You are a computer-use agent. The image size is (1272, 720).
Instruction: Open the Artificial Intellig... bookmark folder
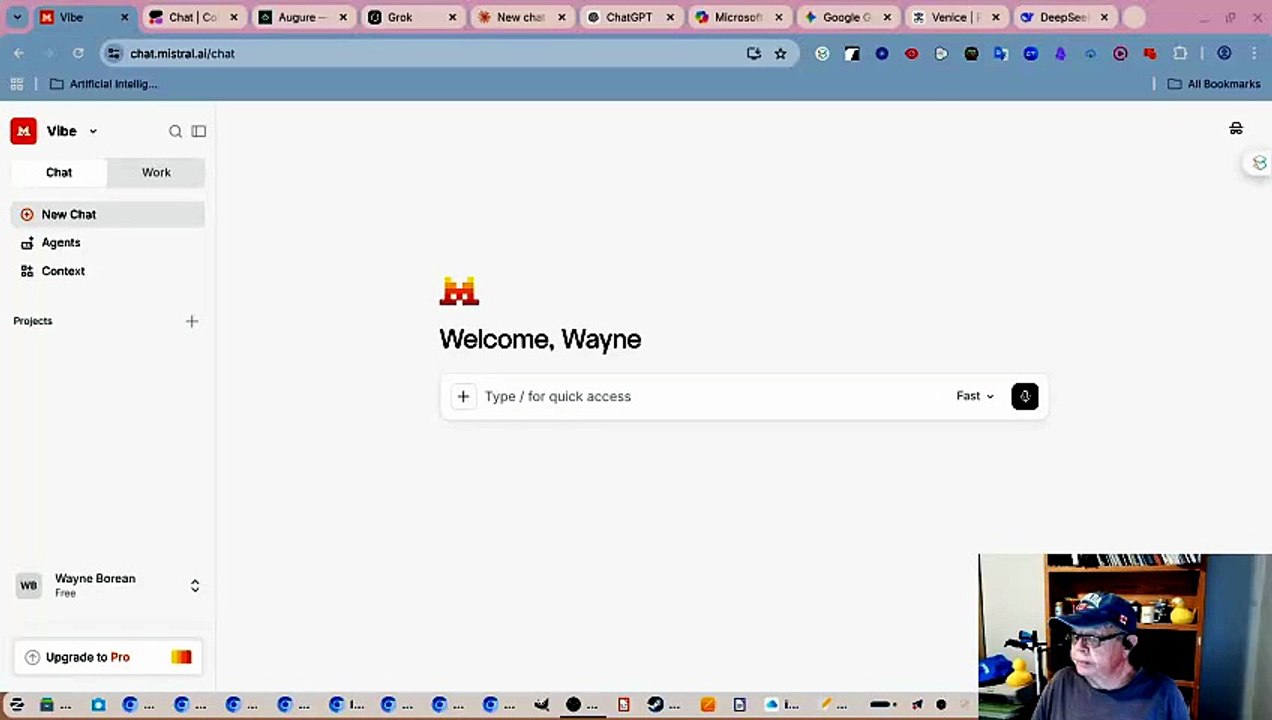coord(104,84)
